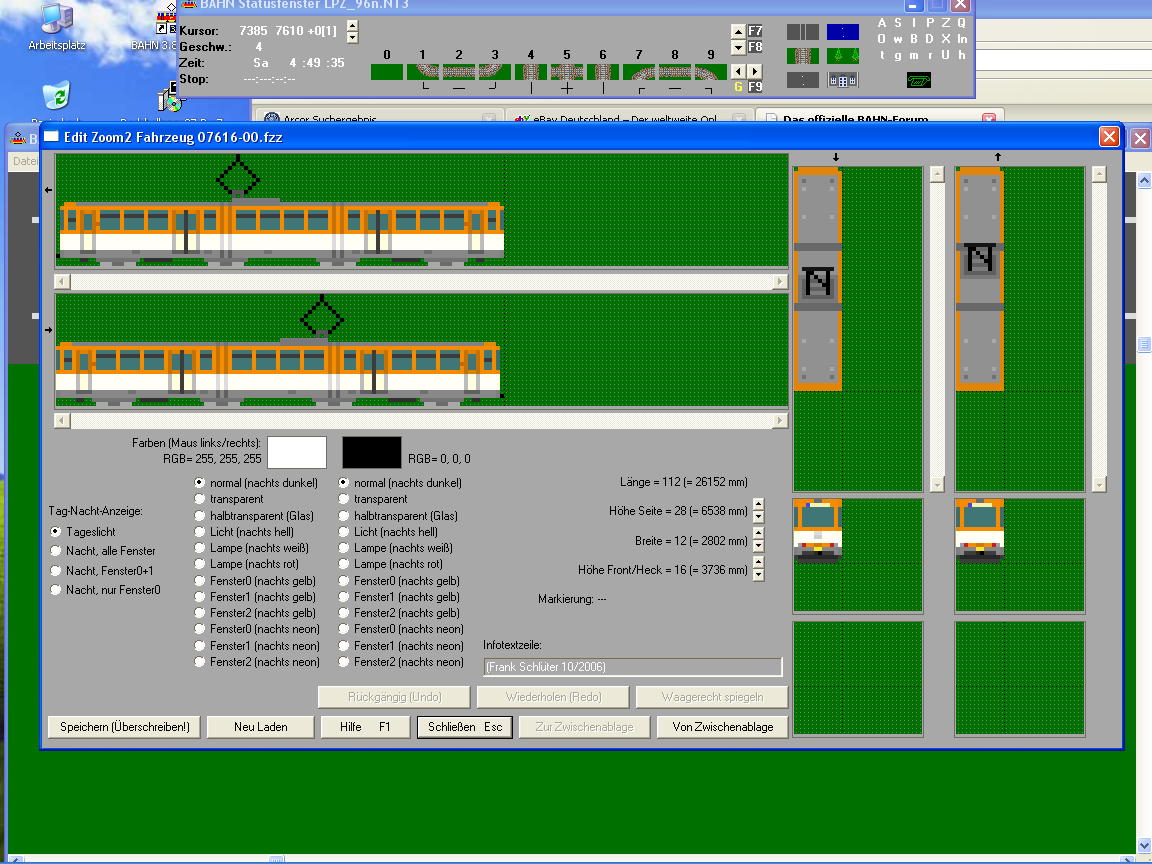Select curved track element 9

[x=710, y=72]
